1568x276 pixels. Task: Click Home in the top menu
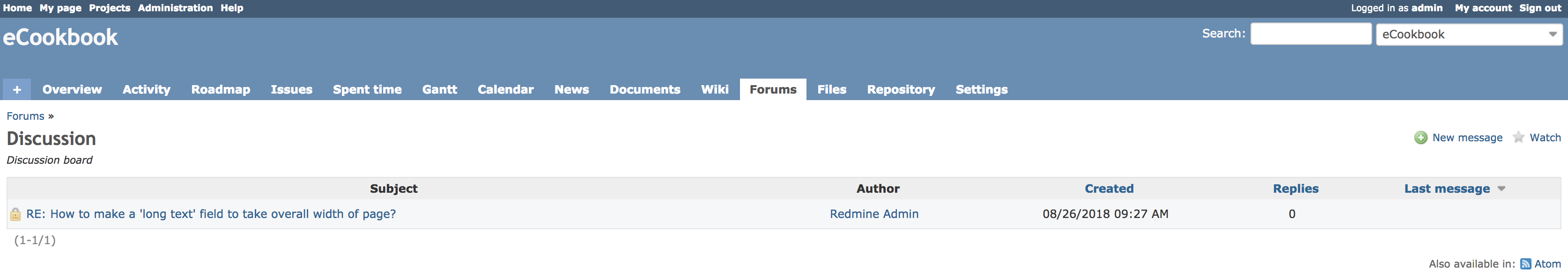point(17,8)
